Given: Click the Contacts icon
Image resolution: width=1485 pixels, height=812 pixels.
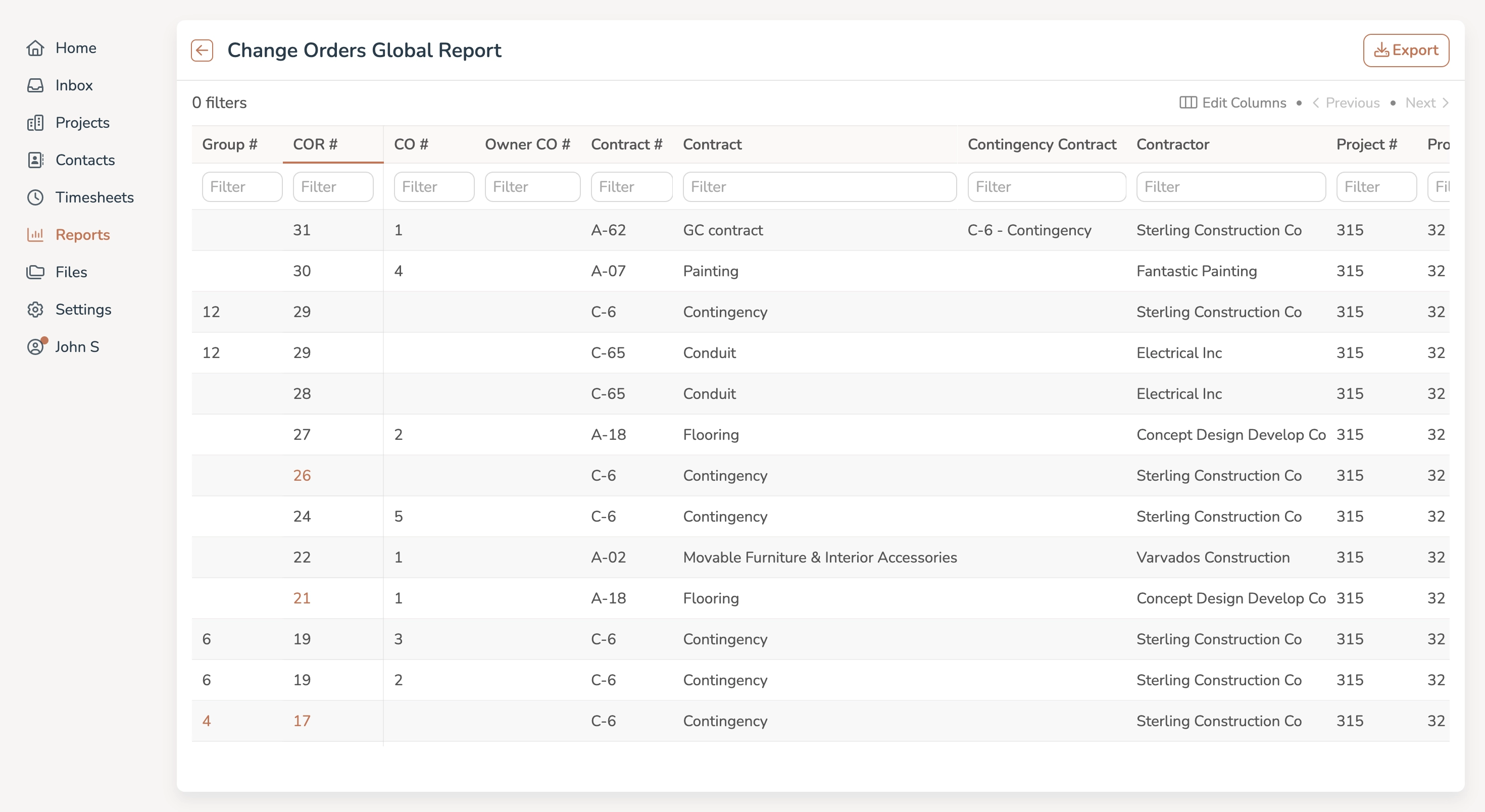Looking at the screenshot, I should [x=36, y=160].
